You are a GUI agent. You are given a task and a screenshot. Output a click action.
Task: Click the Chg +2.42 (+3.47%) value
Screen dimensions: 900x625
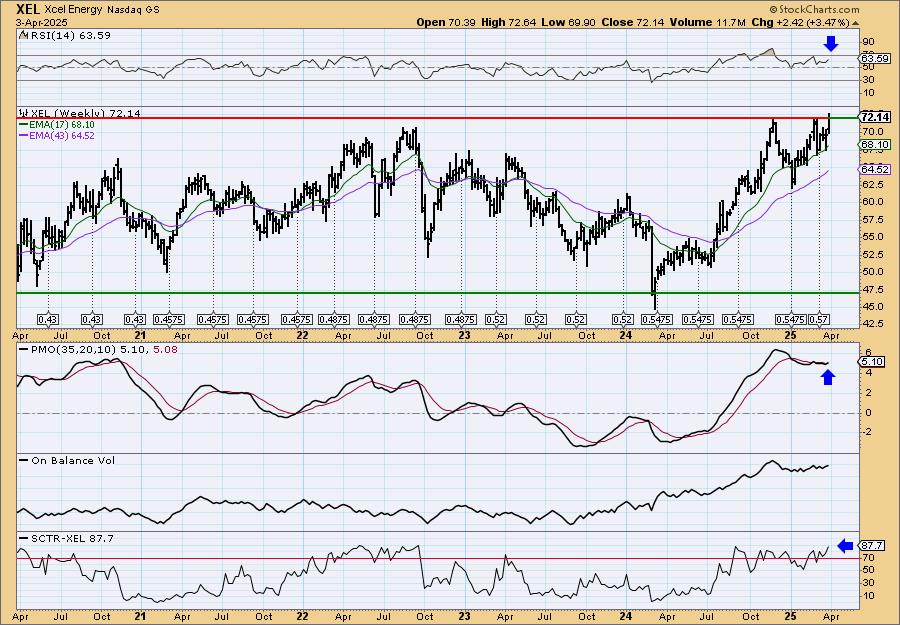[x=800, y=22]
